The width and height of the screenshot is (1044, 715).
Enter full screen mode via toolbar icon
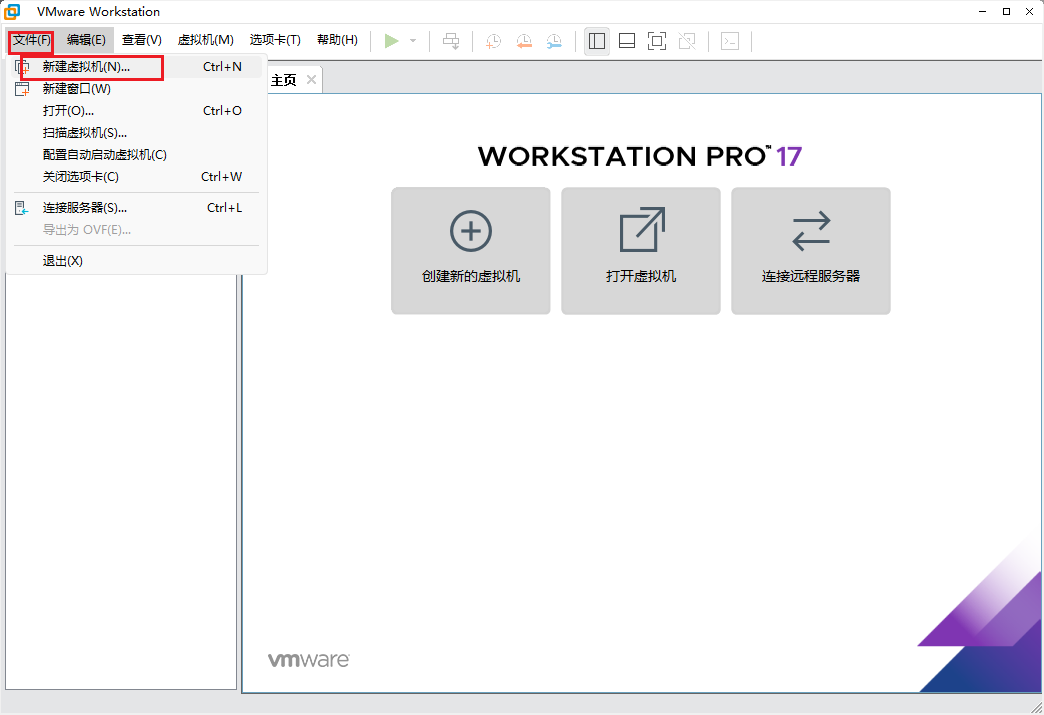point(657,41)
